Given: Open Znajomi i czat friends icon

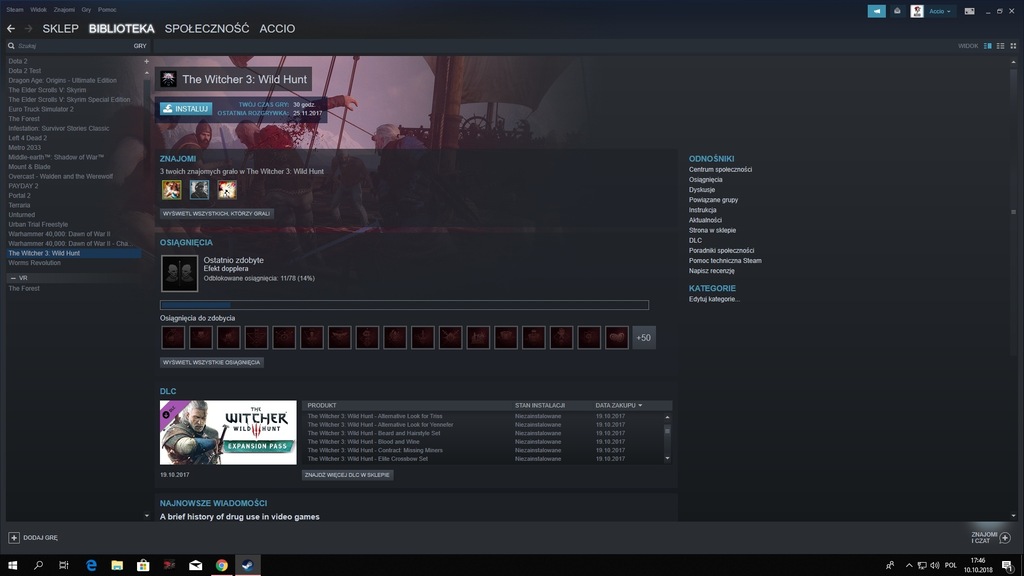Looking at the screenshot, I should [1005, 537].
